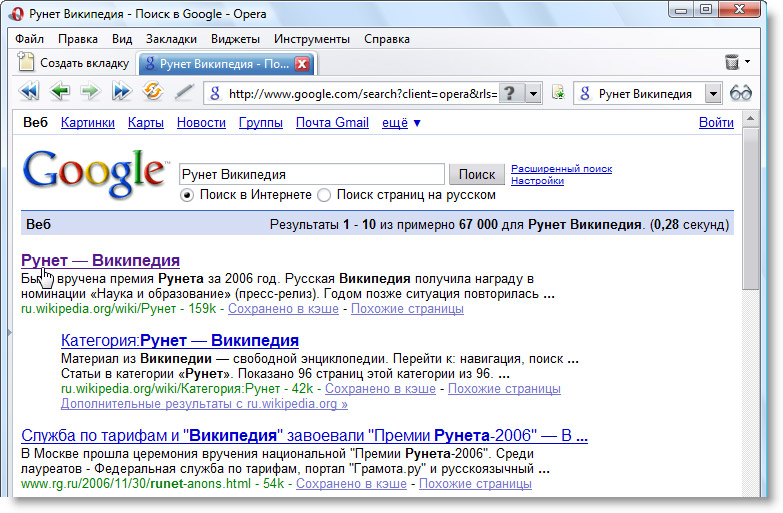Viewport: 783px width, 513px height.
Task: Open the Настройки link
Action: pyautogui.click(x=537, y=181)
